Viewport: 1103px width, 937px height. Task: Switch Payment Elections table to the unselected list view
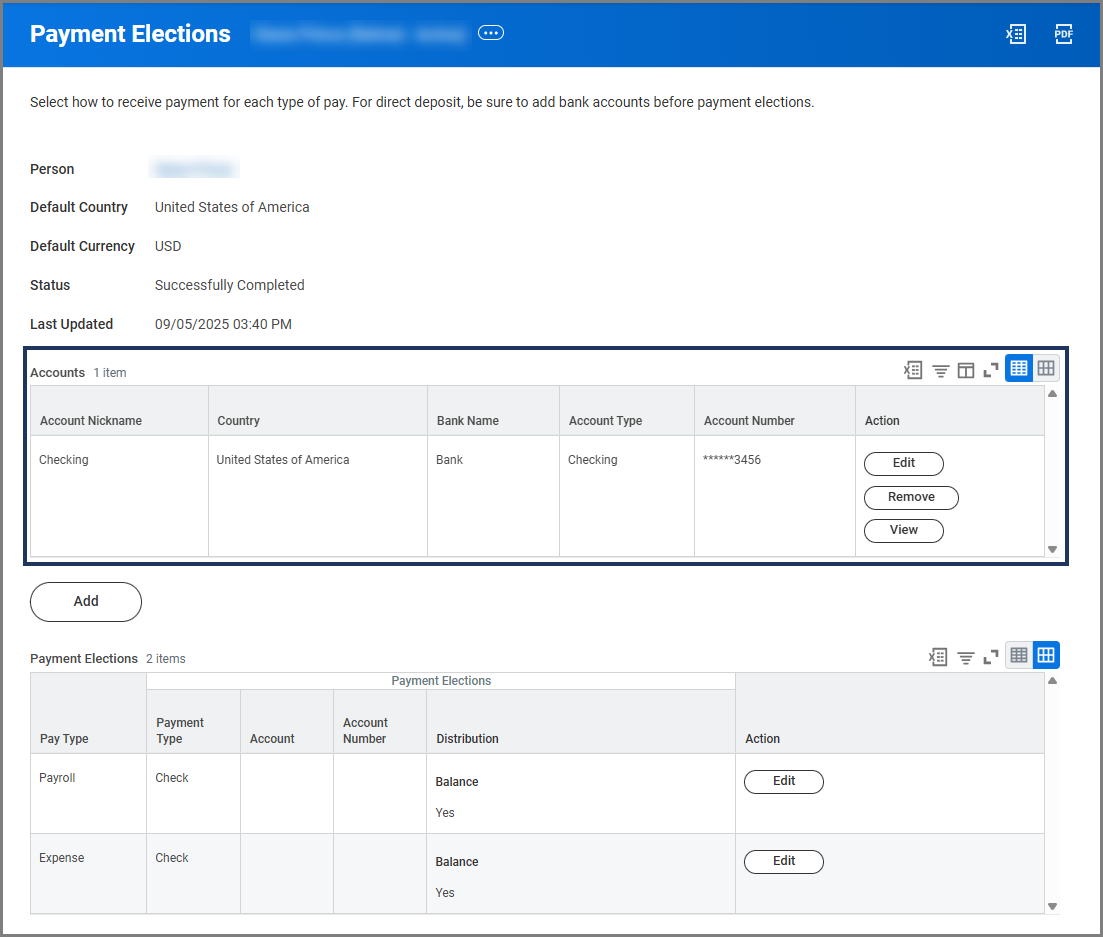[x=1019, y=655]
